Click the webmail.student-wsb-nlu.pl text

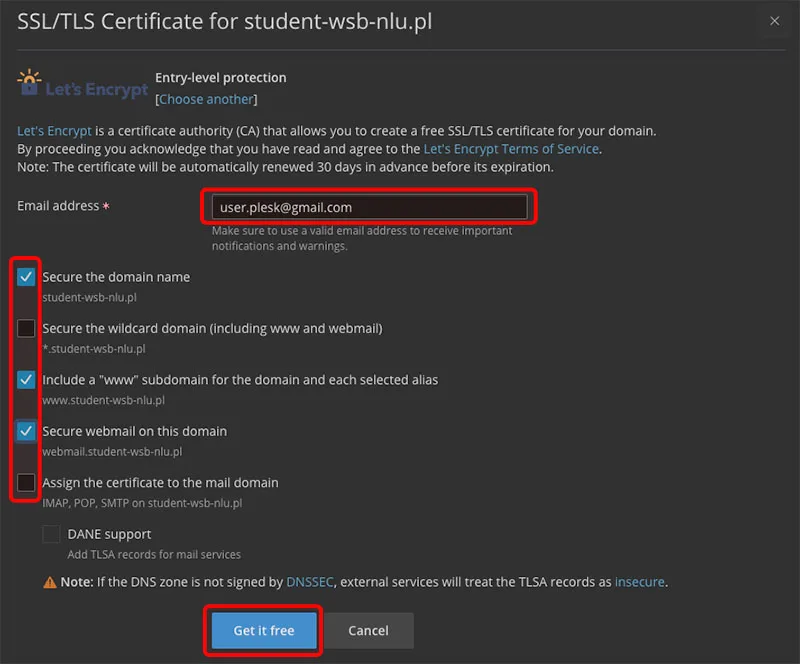(112, 452)
